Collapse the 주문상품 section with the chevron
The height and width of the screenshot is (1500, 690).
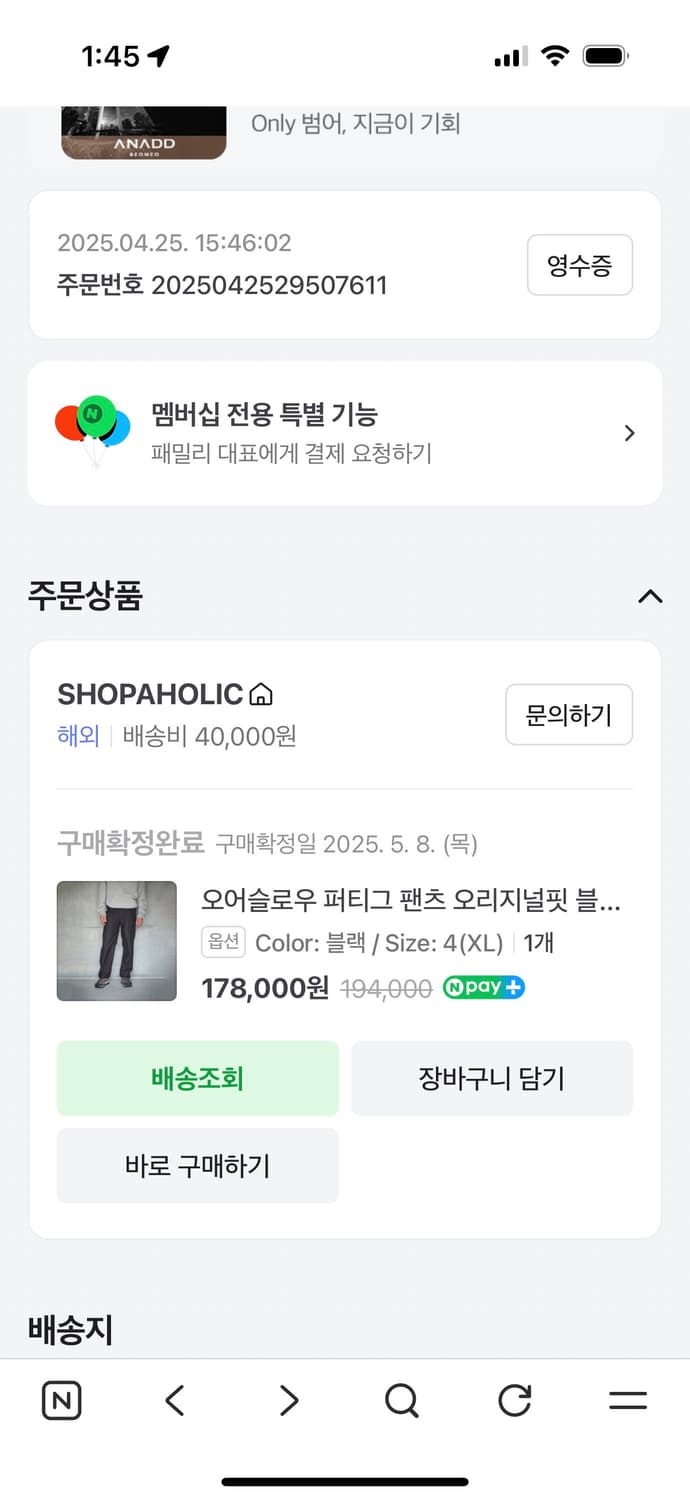pyautogui.click(x=651, y=597)
